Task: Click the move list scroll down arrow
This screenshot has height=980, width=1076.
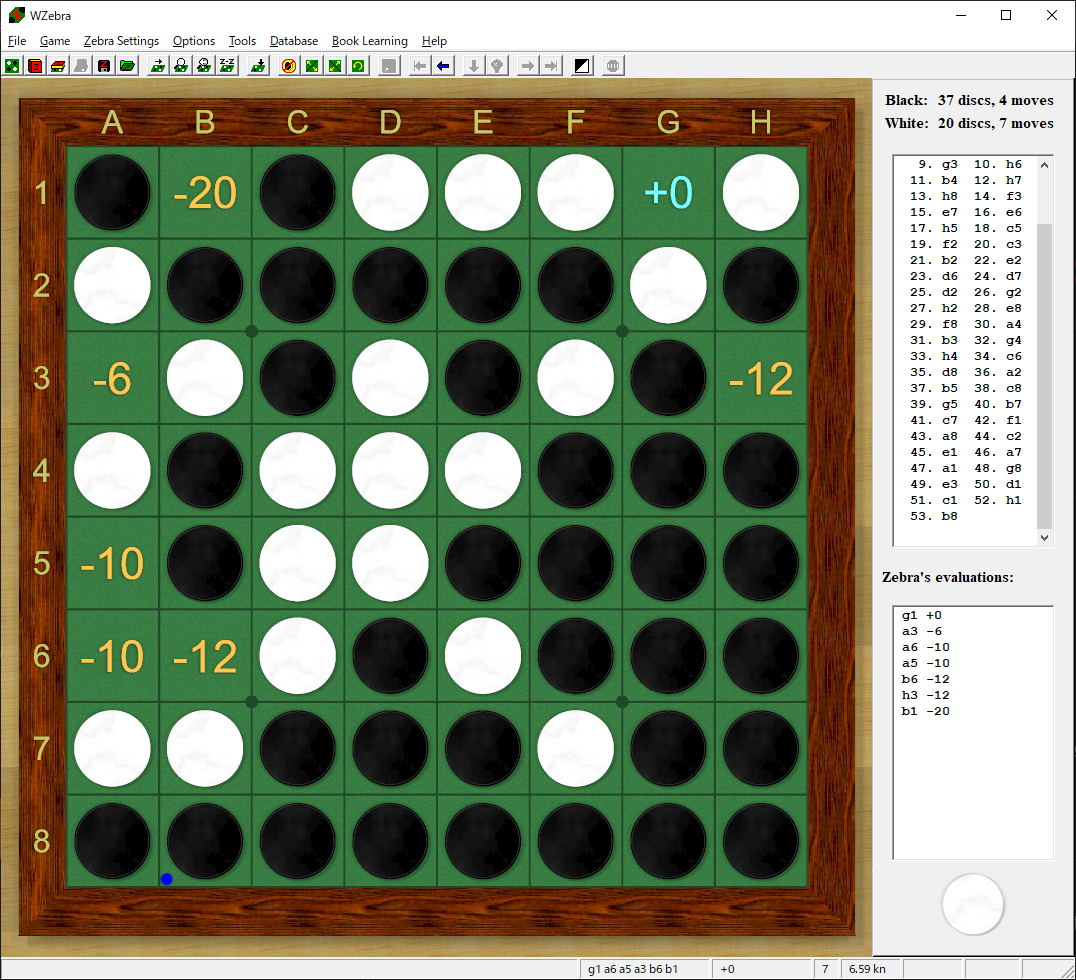Action: [x=1044, y=538]
